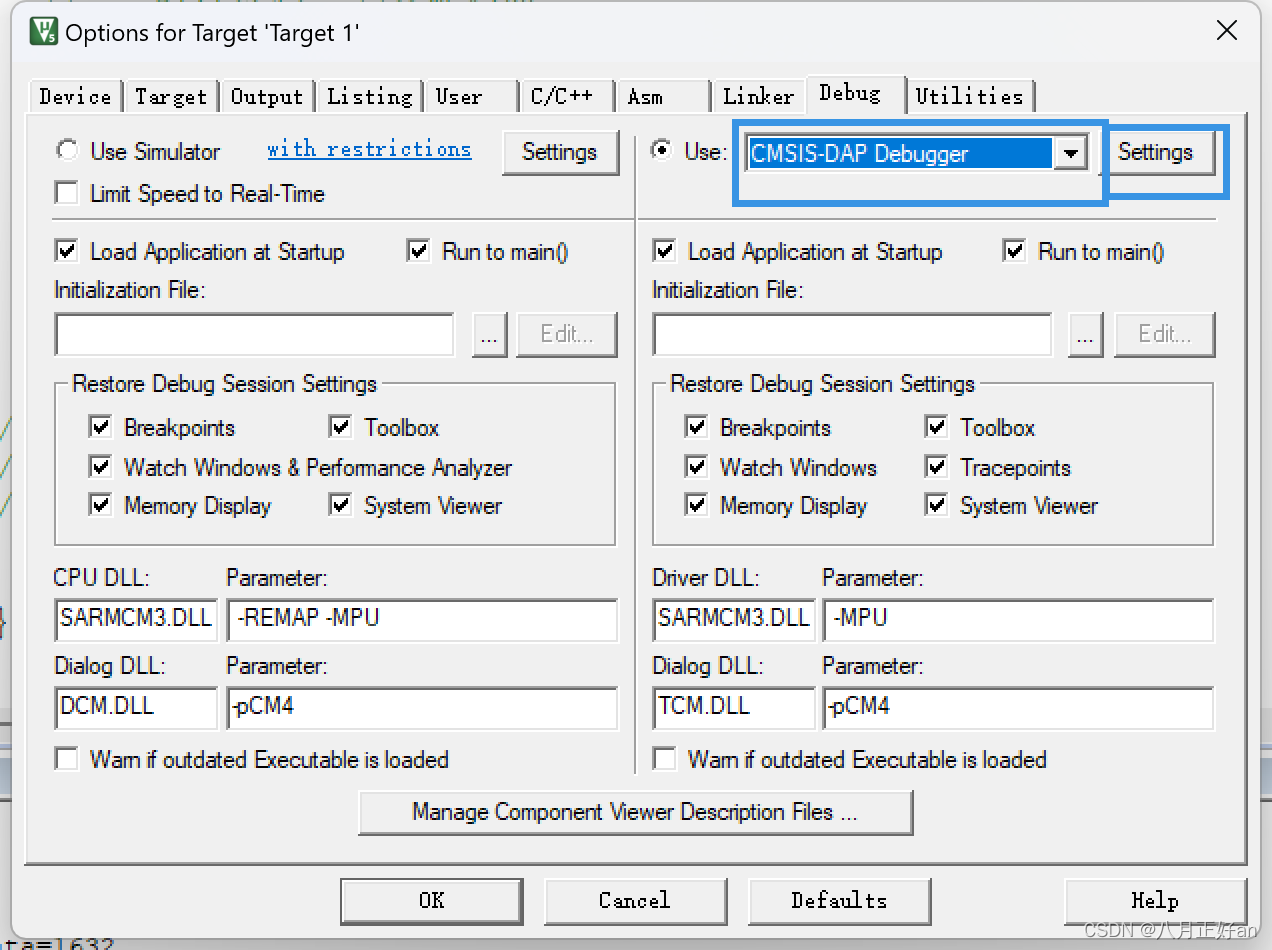Restore settings with Defaults button
Screen dimensions: 1272x950
[x=839, y=901]
